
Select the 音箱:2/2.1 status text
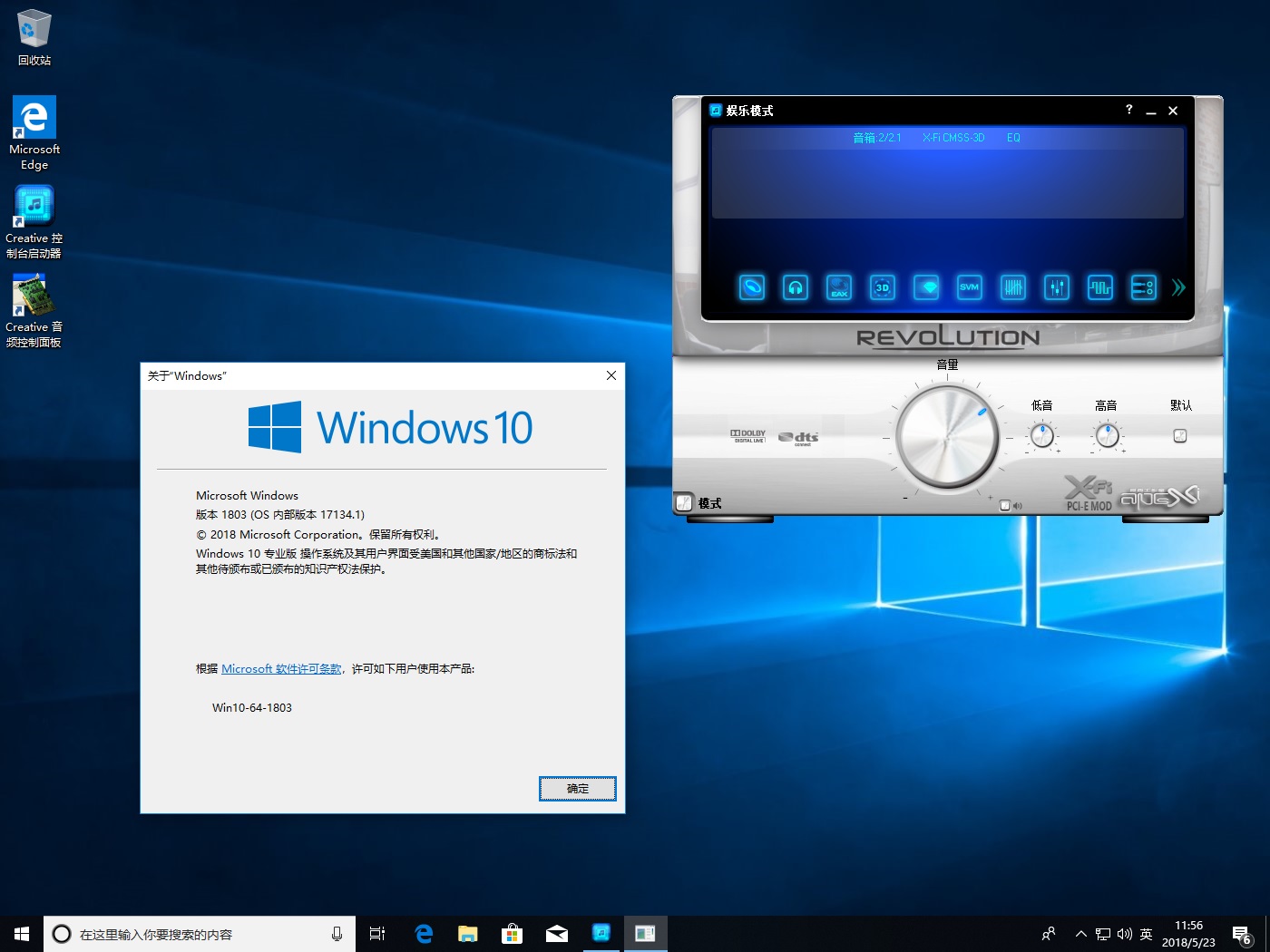click(877, 138)
